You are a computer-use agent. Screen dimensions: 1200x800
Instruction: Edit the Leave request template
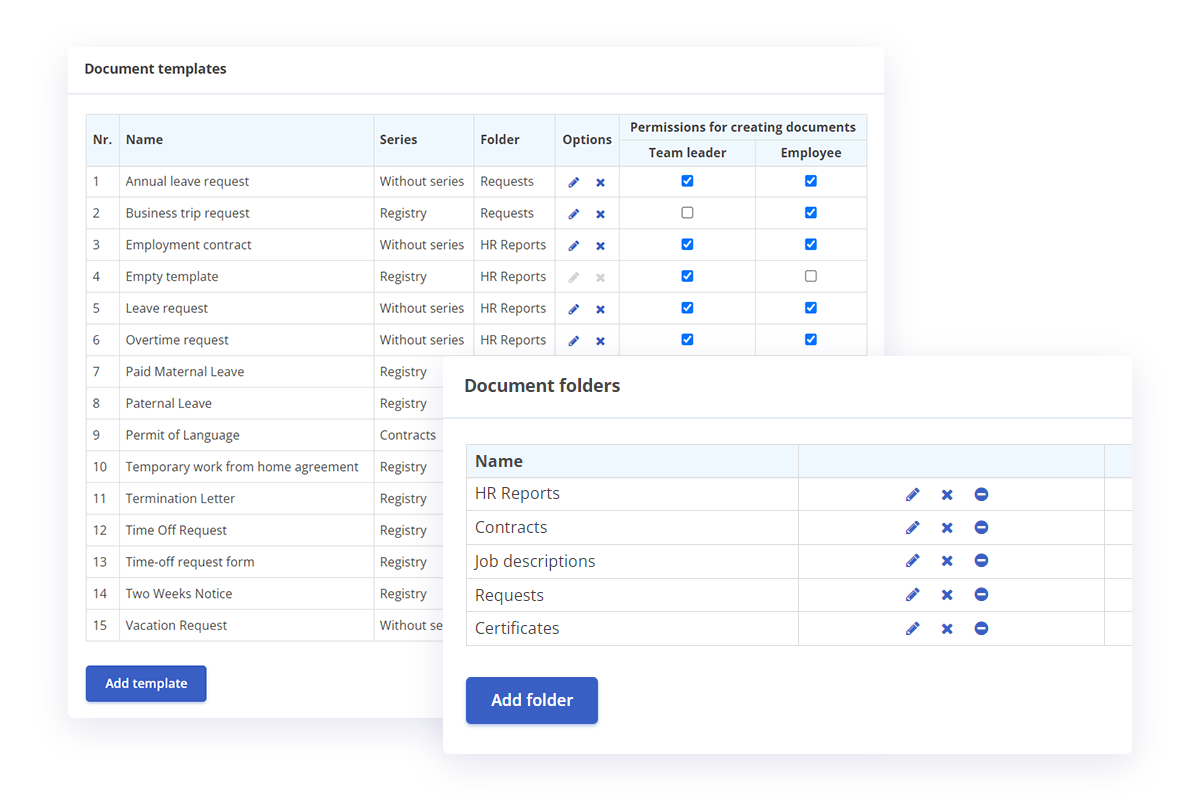tap(574, 309)
